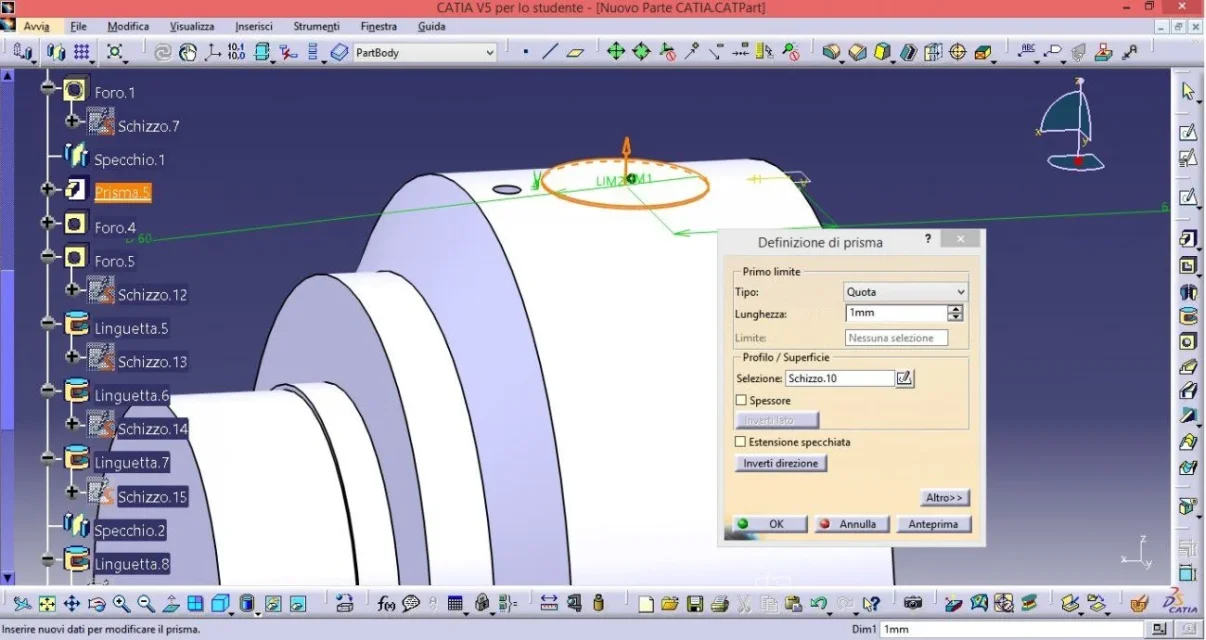
Task: Expand the Foro.4 tree node
Action: pyautogui.click(x=48, y=222)
